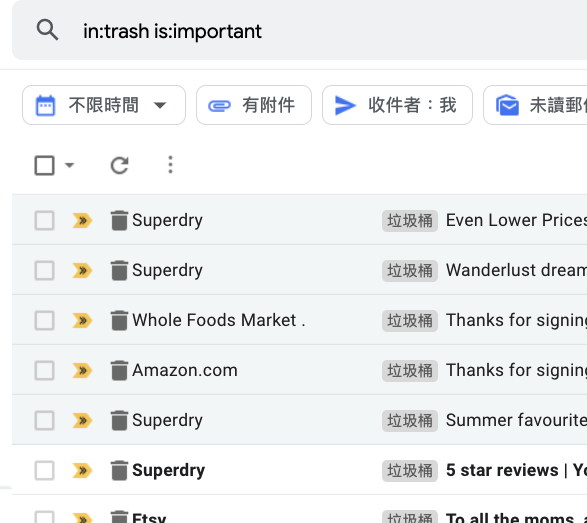Click bold Superdry sender of unread email
Screen dimensions: 587x523
[x=168, y=471]
